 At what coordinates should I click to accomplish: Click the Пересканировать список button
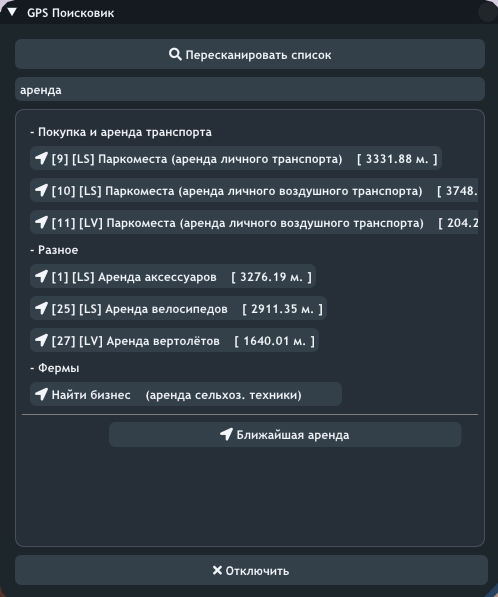pyautogui.click(x=250, y=54)
